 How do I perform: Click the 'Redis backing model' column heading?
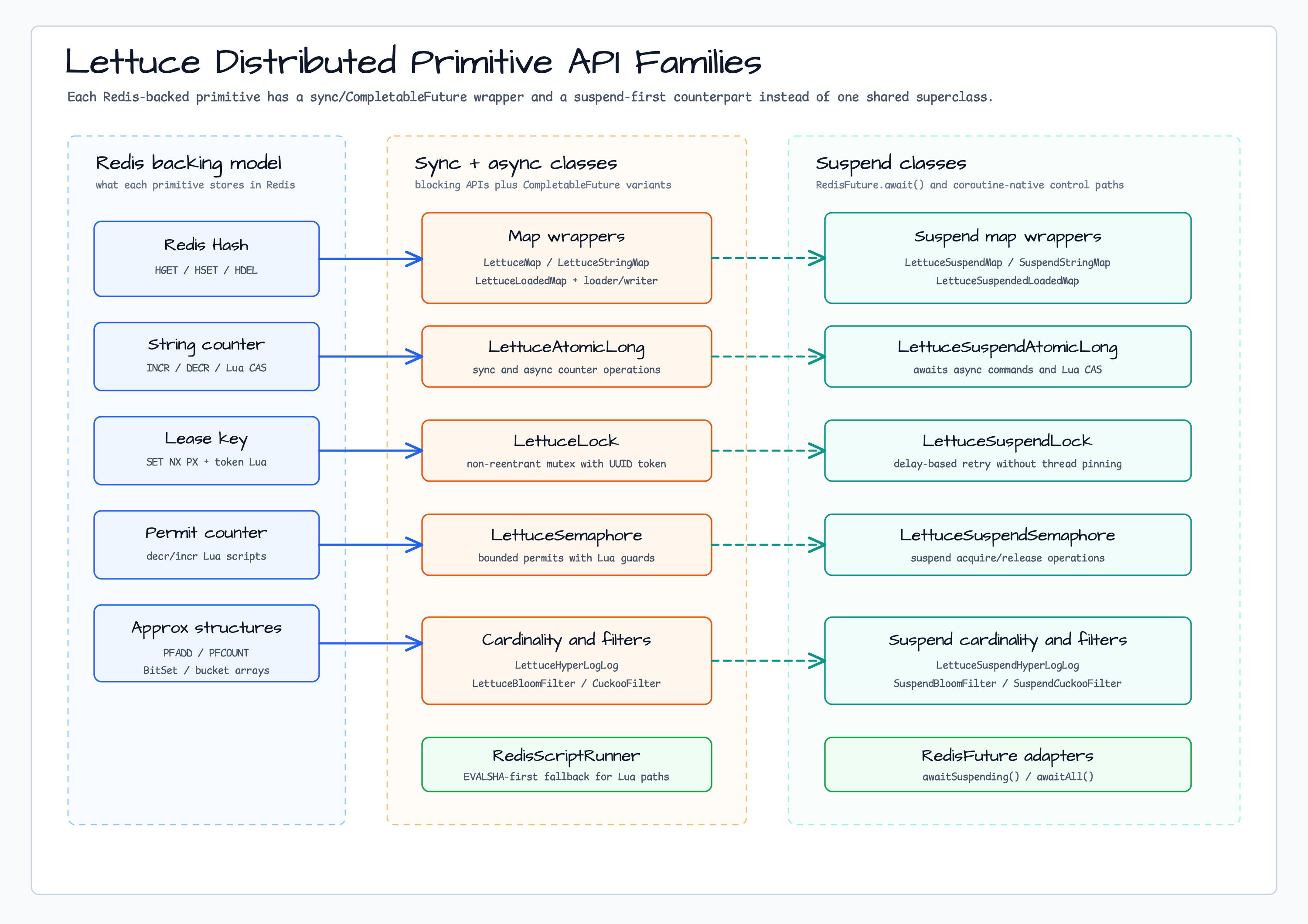coord(188,163)
